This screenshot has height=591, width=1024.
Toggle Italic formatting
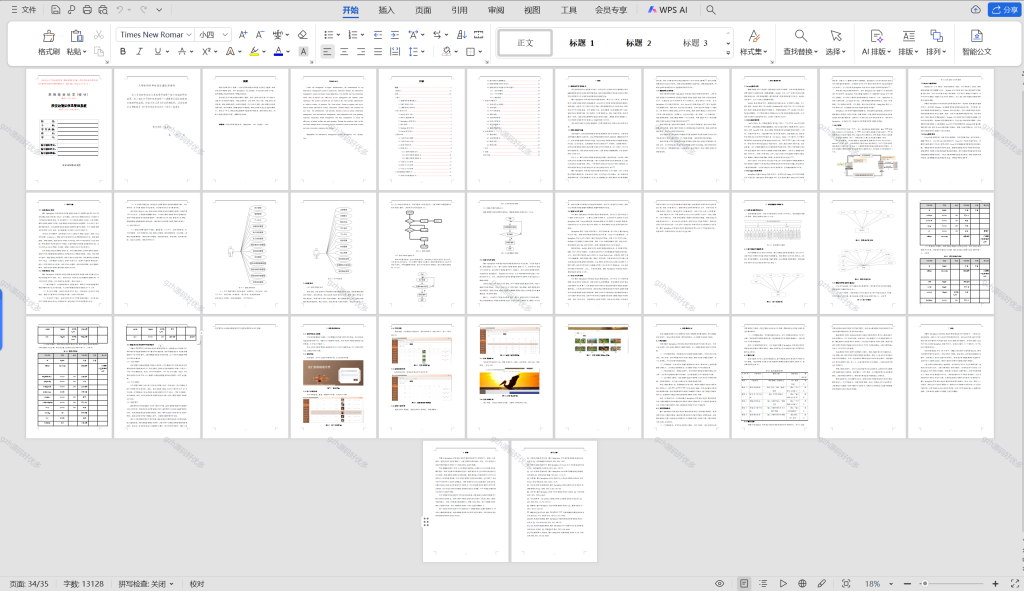(x=139, y=52)
